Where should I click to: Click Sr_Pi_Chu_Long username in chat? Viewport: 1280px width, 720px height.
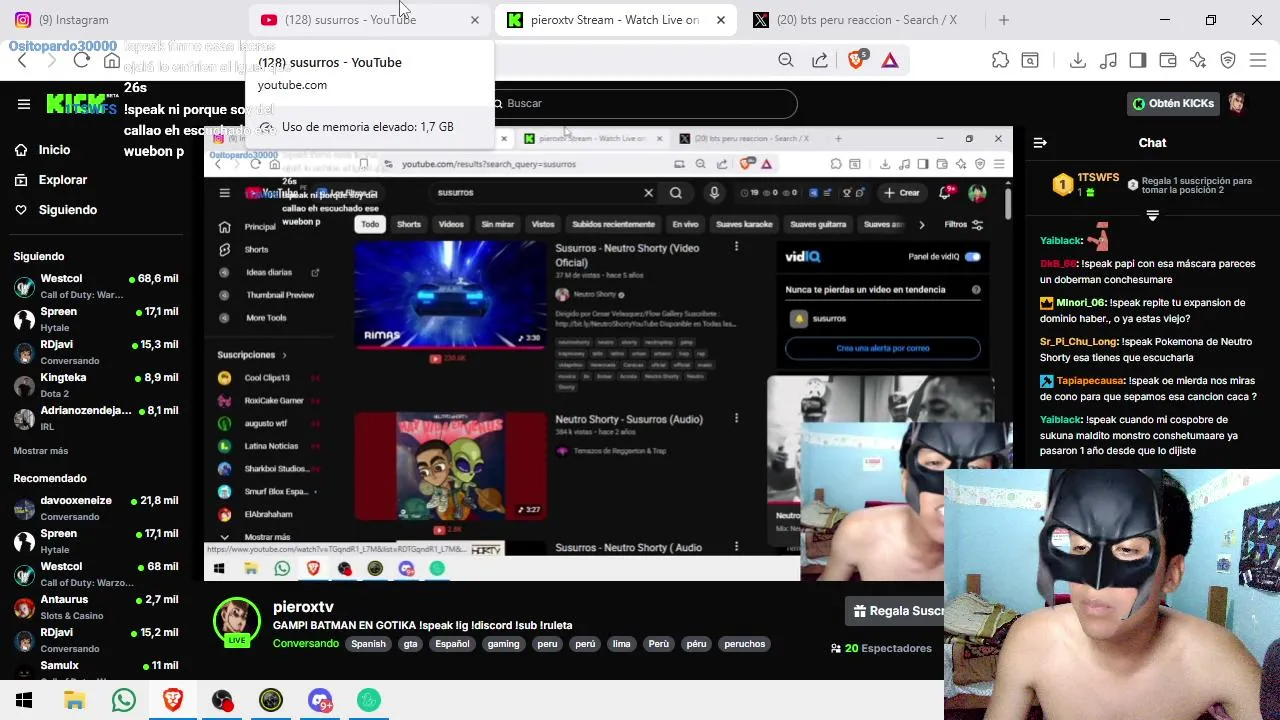(1078, 342)
